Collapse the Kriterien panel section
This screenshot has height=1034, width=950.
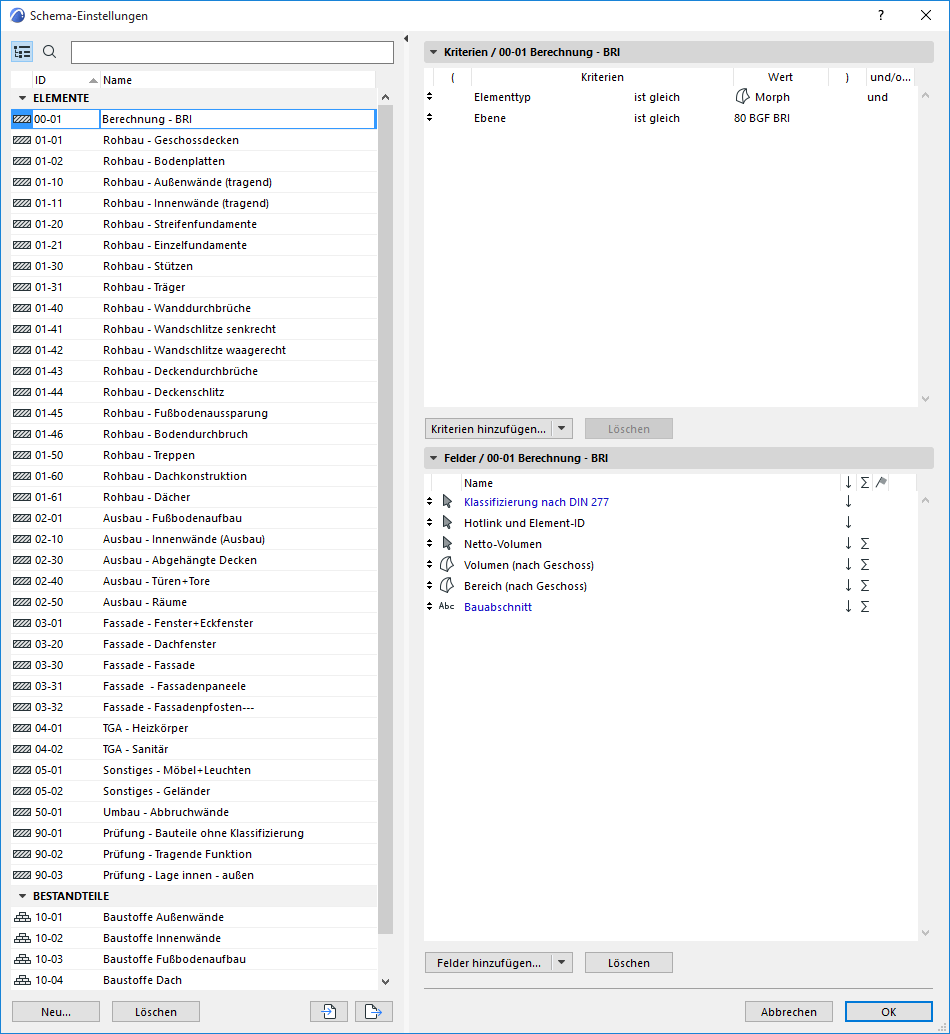(x=434, y=52)
